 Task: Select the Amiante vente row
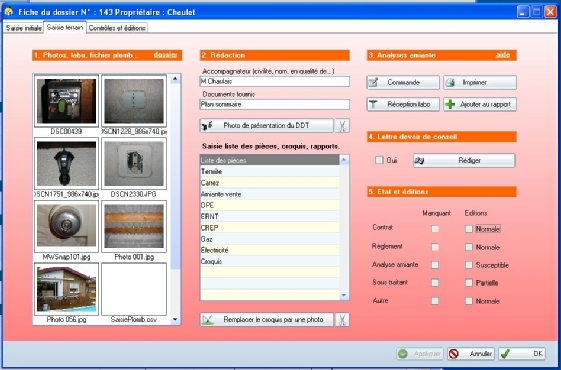coord(269,194)
